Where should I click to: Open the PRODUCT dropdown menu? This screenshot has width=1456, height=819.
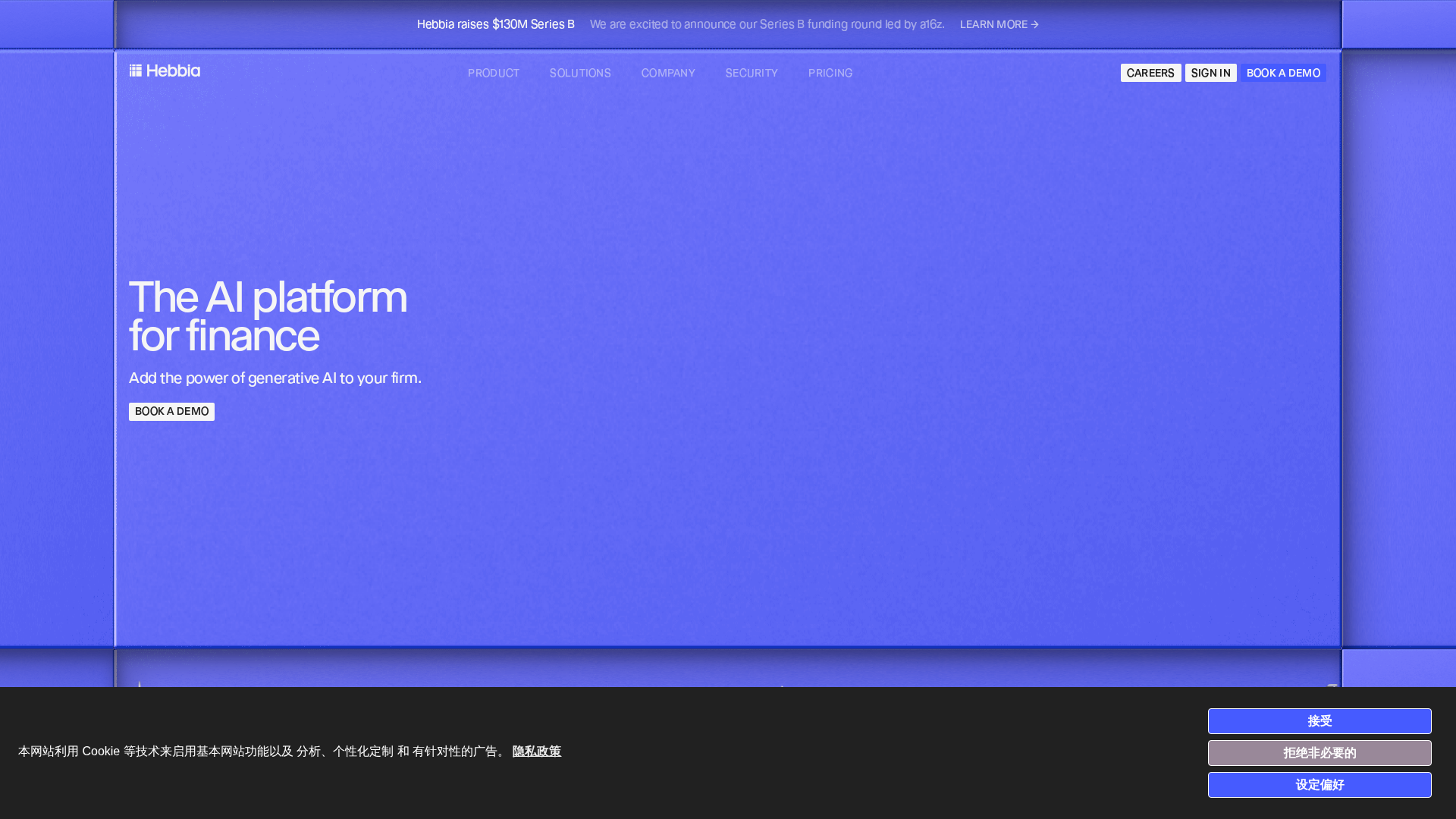click(494, 73)
